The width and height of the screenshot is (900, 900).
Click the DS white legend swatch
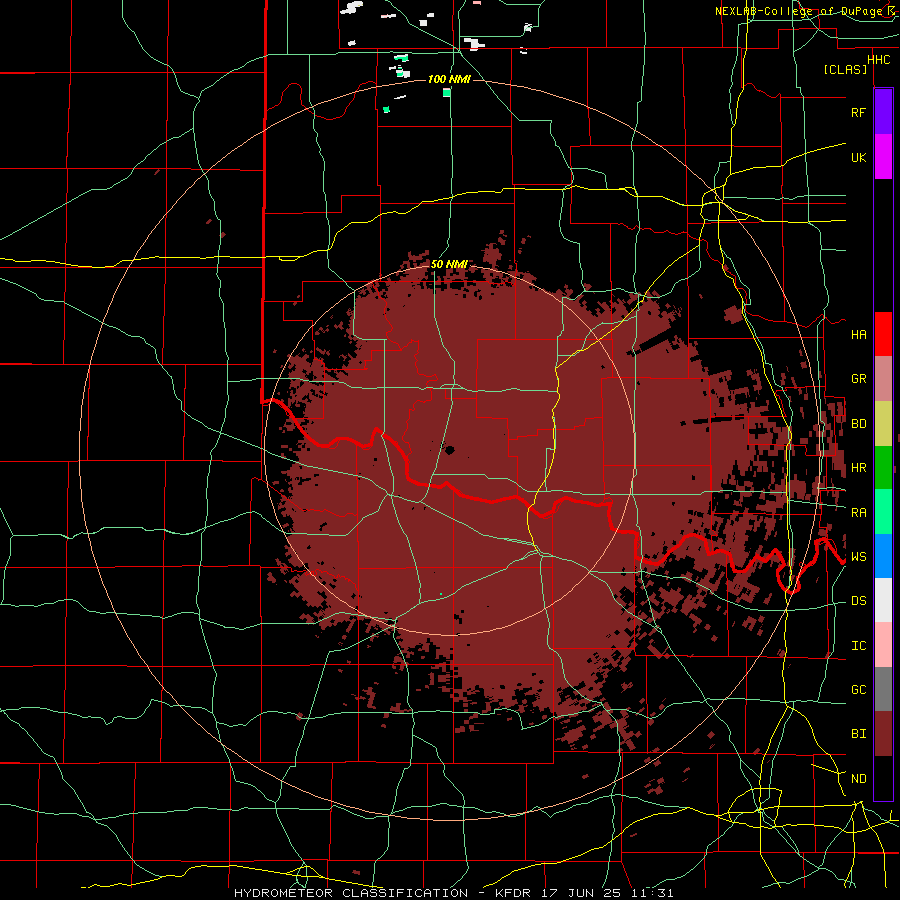(x=883, y=600)
